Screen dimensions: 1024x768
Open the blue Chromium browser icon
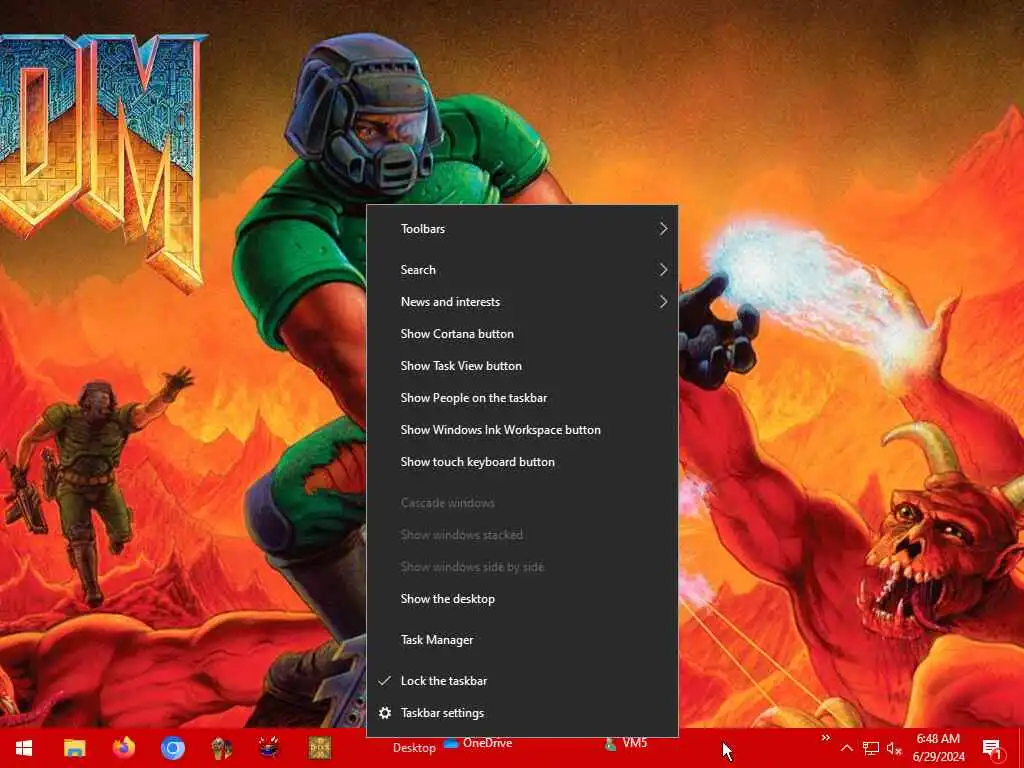coord(172,748)
